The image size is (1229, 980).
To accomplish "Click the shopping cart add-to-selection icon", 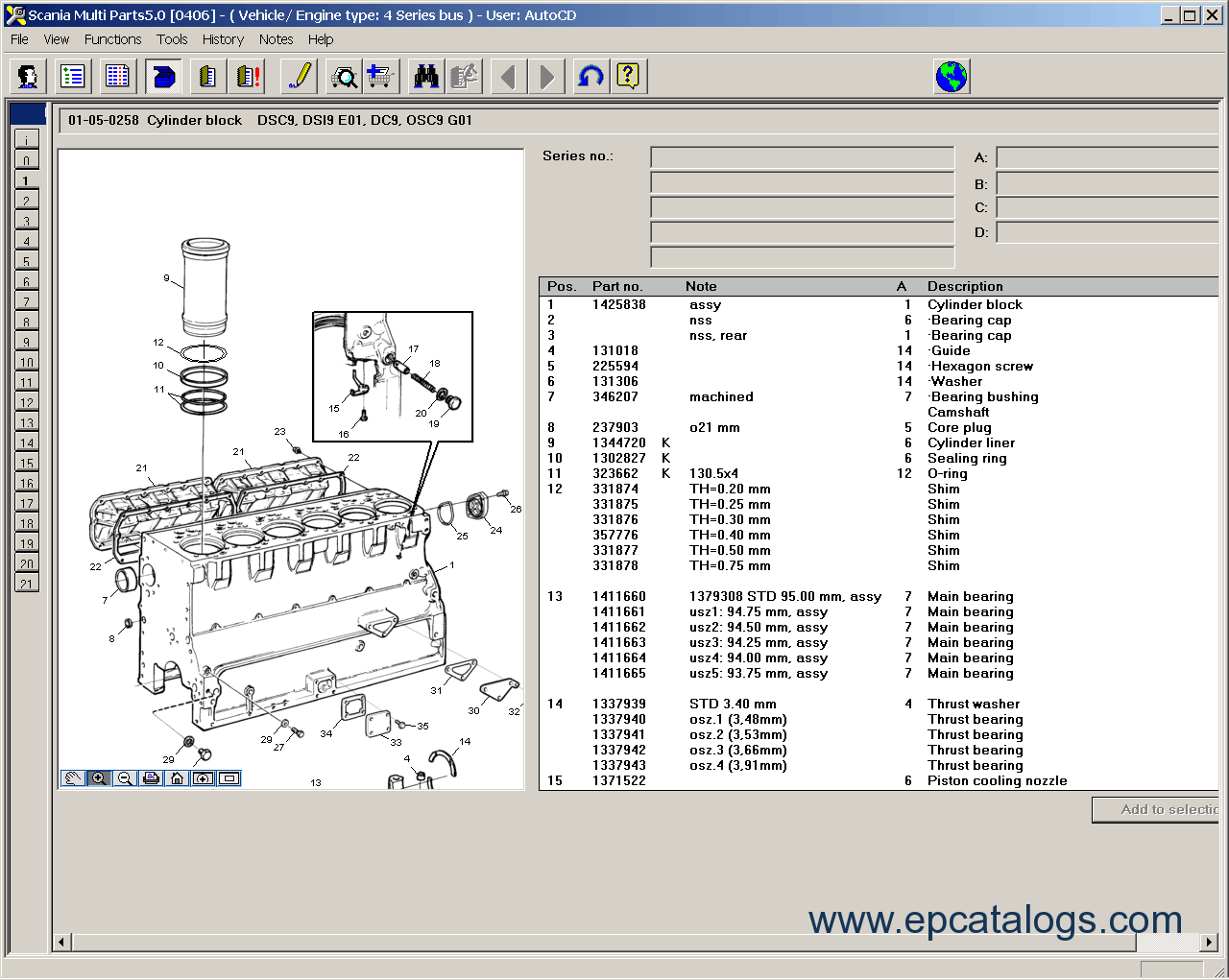I will click(381, 77).
